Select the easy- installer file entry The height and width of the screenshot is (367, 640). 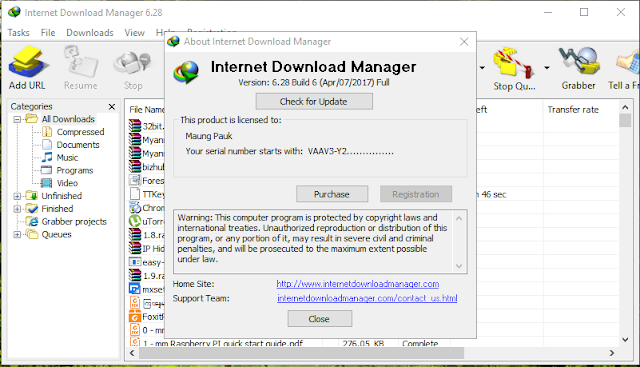pyautogui.click(x=147, y=262)
